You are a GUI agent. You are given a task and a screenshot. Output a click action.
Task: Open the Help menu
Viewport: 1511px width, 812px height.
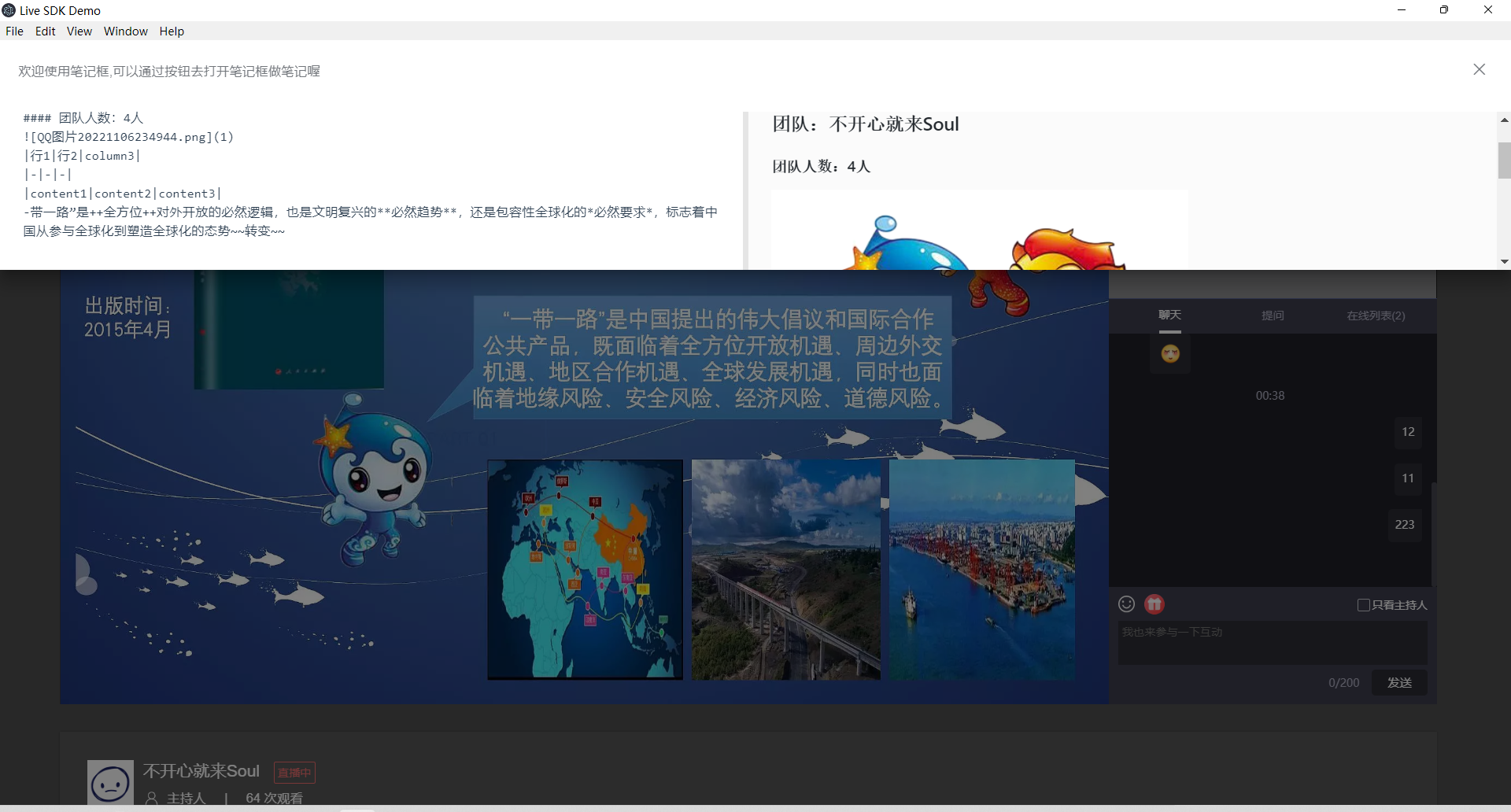click(172, 31)
